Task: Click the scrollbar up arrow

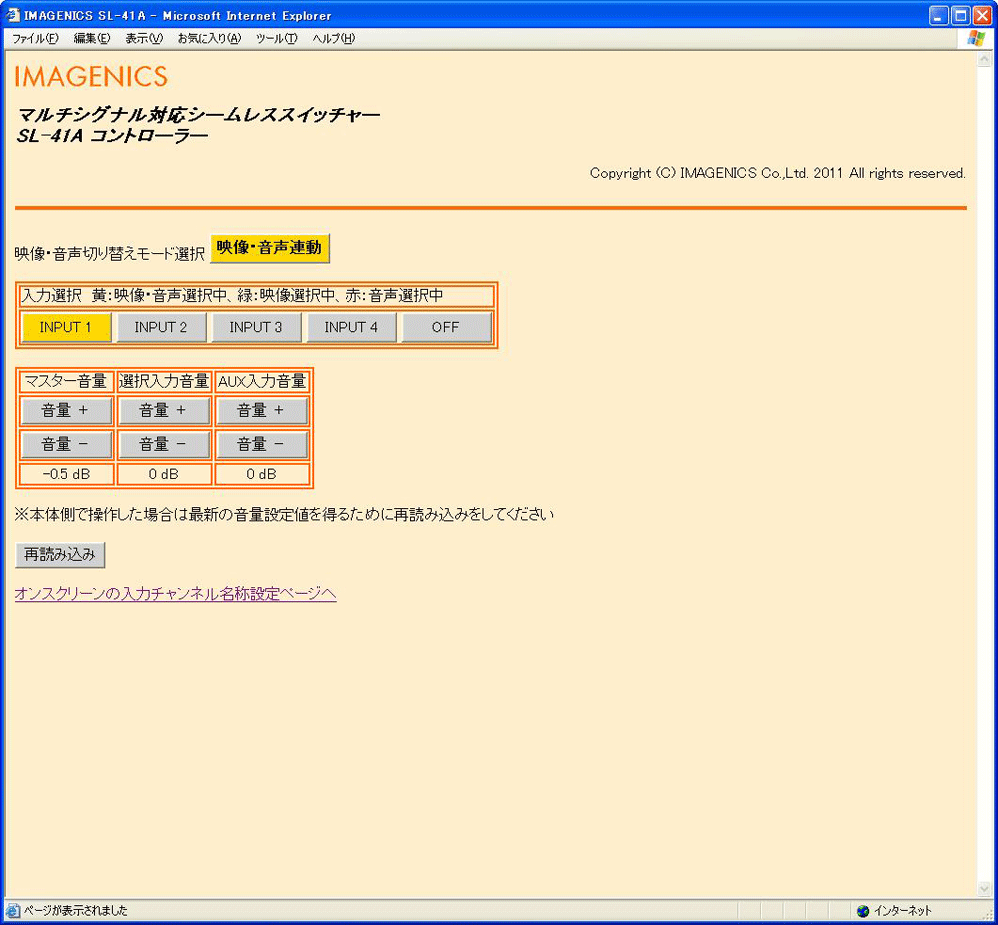Action: point(984,59)
